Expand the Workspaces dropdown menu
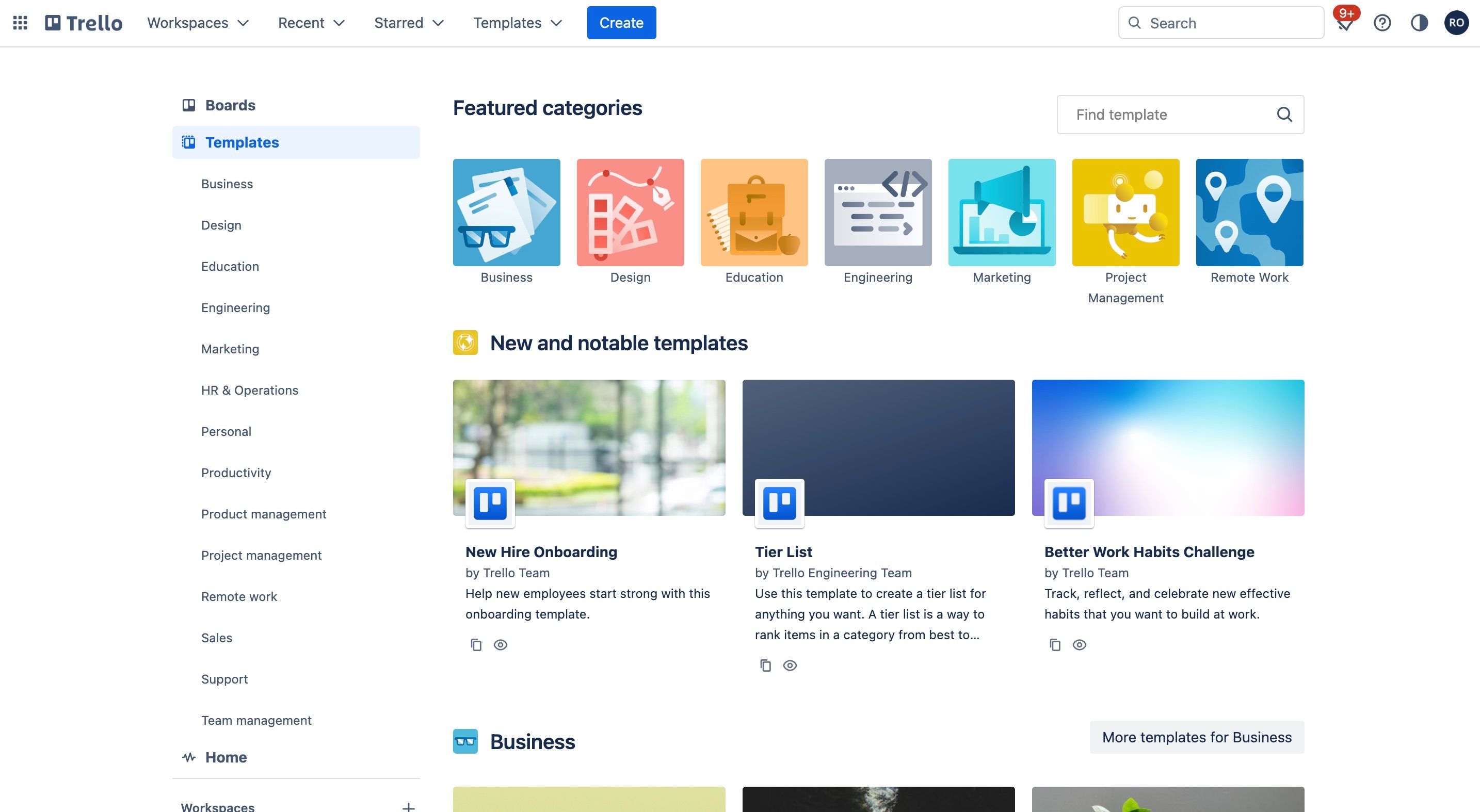The width and height of the screenshot is (1480, 812). point(197,22)
